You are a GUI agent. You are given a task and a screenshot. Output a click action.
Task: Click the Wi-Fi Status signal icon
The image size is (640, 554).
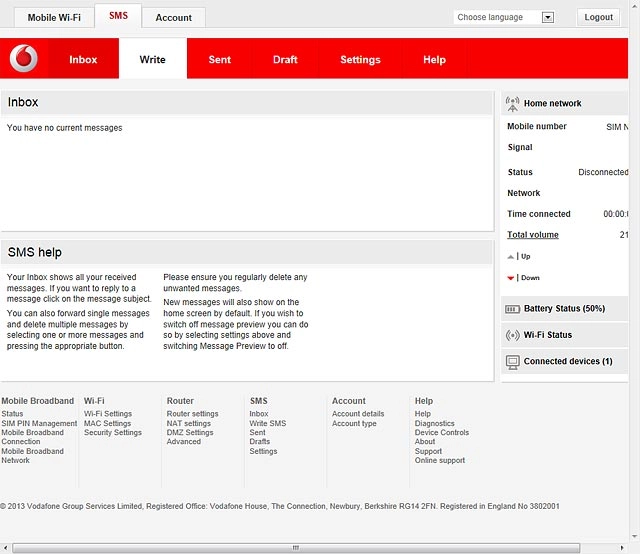(x=512, y=335)
